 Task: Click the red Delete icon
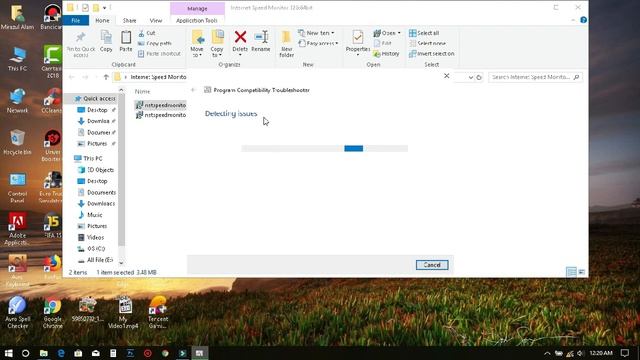(x=240, y=37)
